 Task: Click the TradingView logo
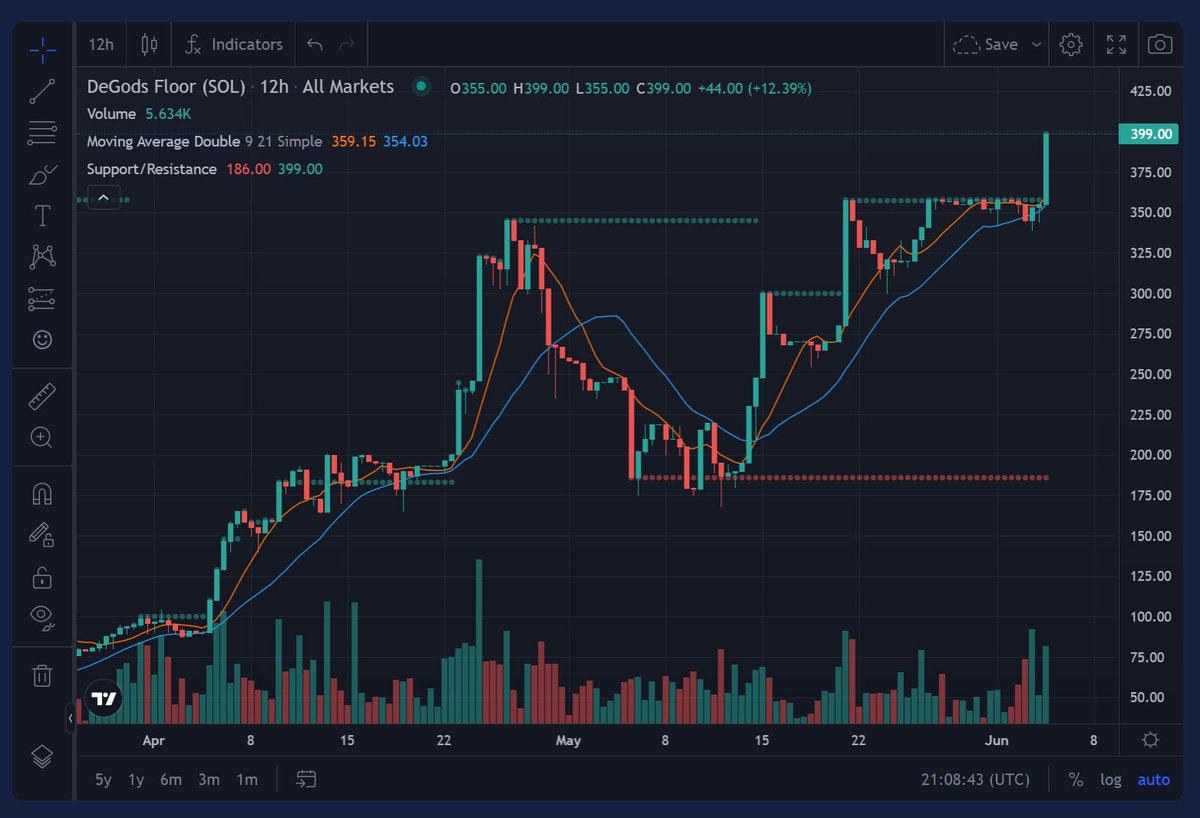[x=103, y=700]
